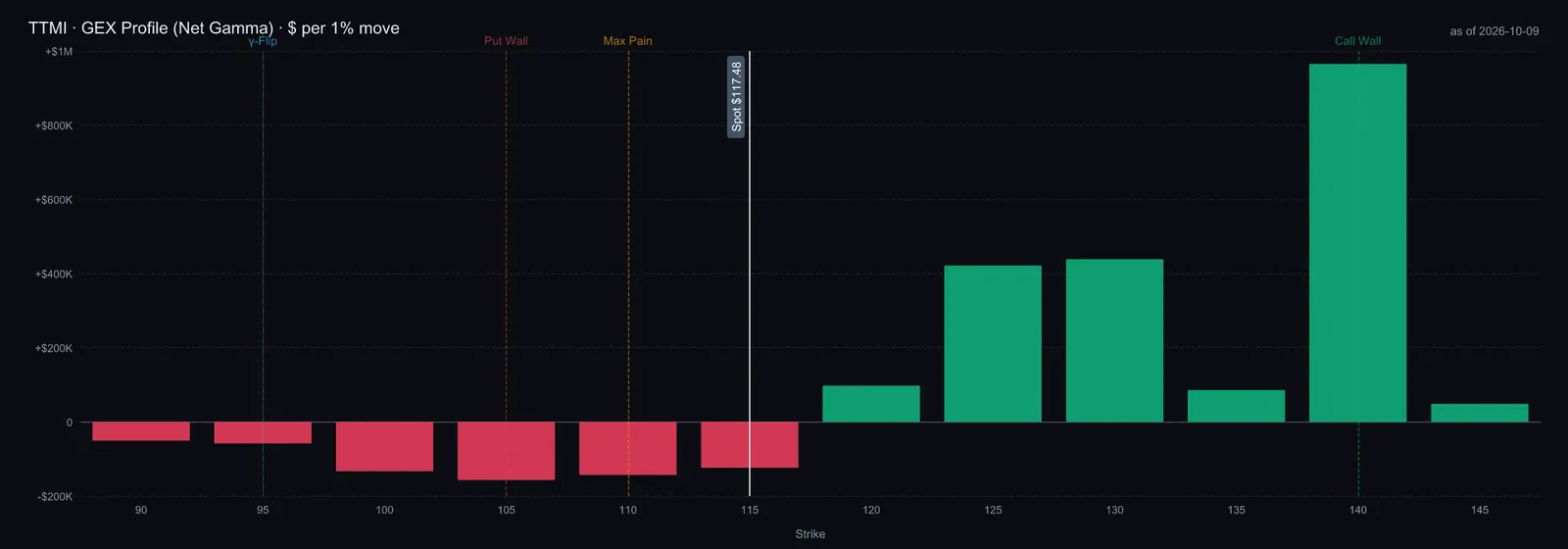Click the 140 x-axis tick label
This screenshot has height=549, width=1568.
(1358, 510)
